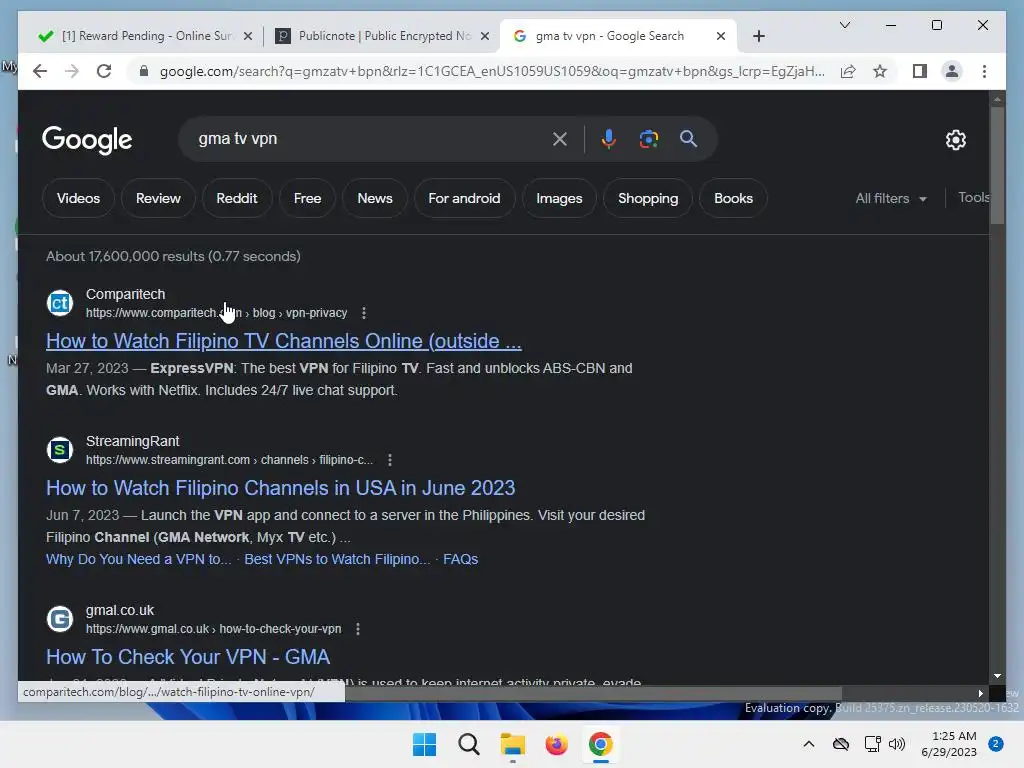Open the search Tools option
The image size is (1024, 768).
pos(973,198)
